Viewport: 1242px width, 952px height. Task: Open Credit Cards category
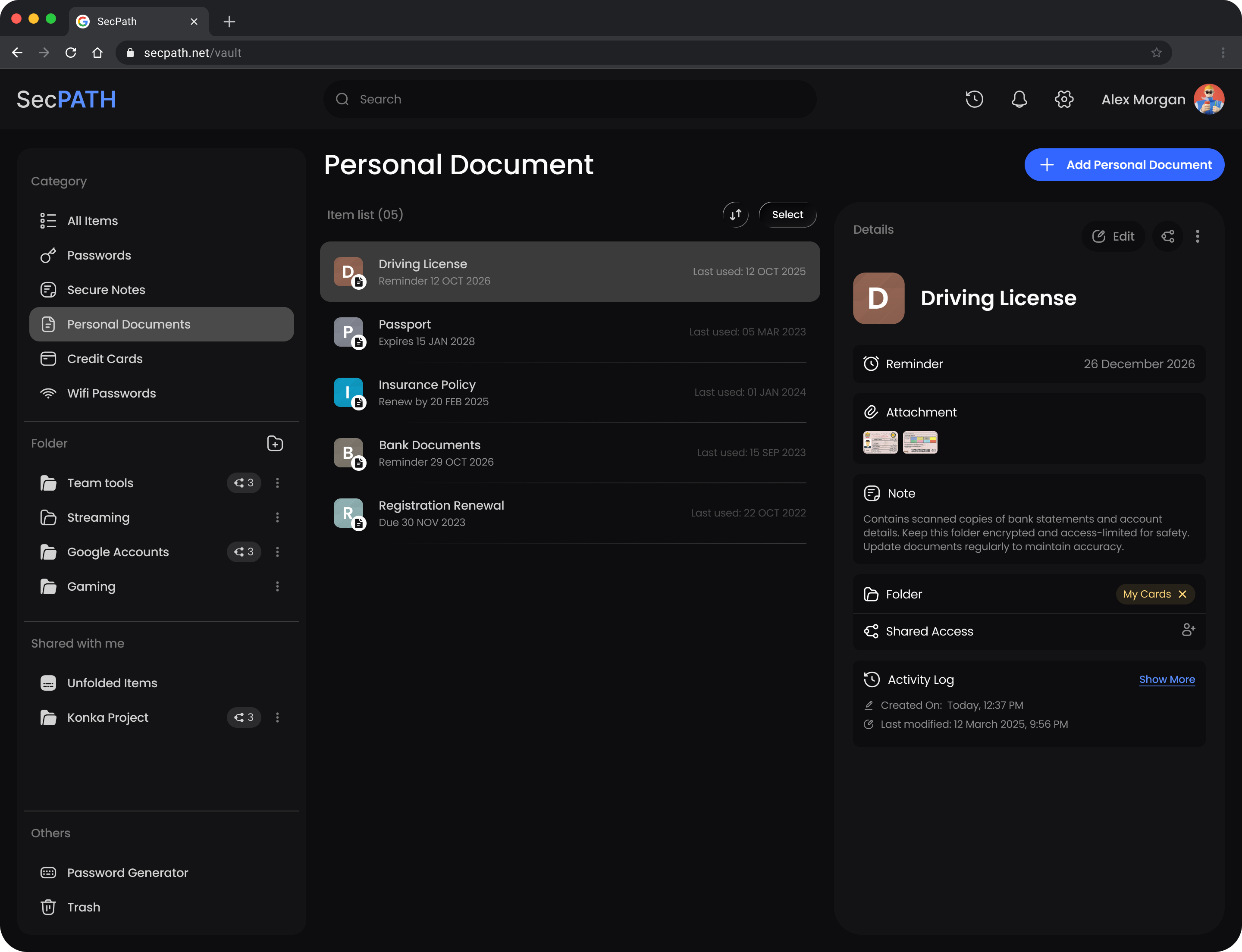(162, 359)
